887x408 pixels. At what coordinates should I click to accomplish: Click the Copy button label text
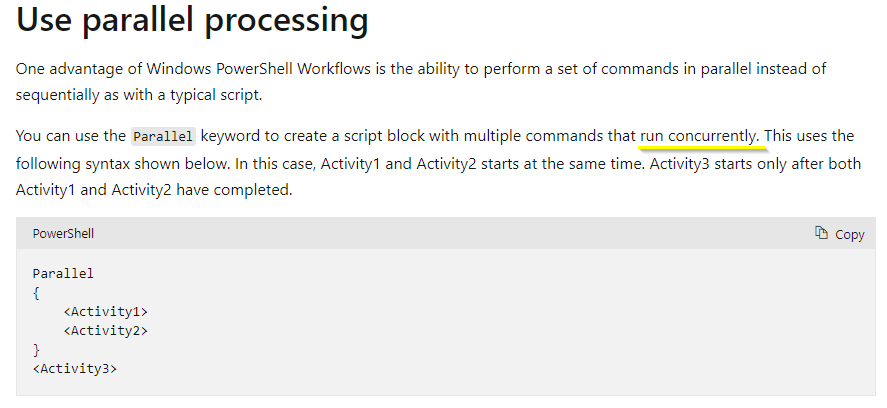[x=850, y=234]
